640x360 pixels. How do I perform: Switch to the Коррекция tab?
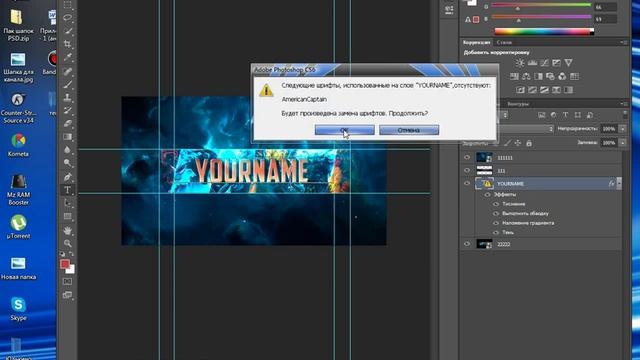point(476,42)
